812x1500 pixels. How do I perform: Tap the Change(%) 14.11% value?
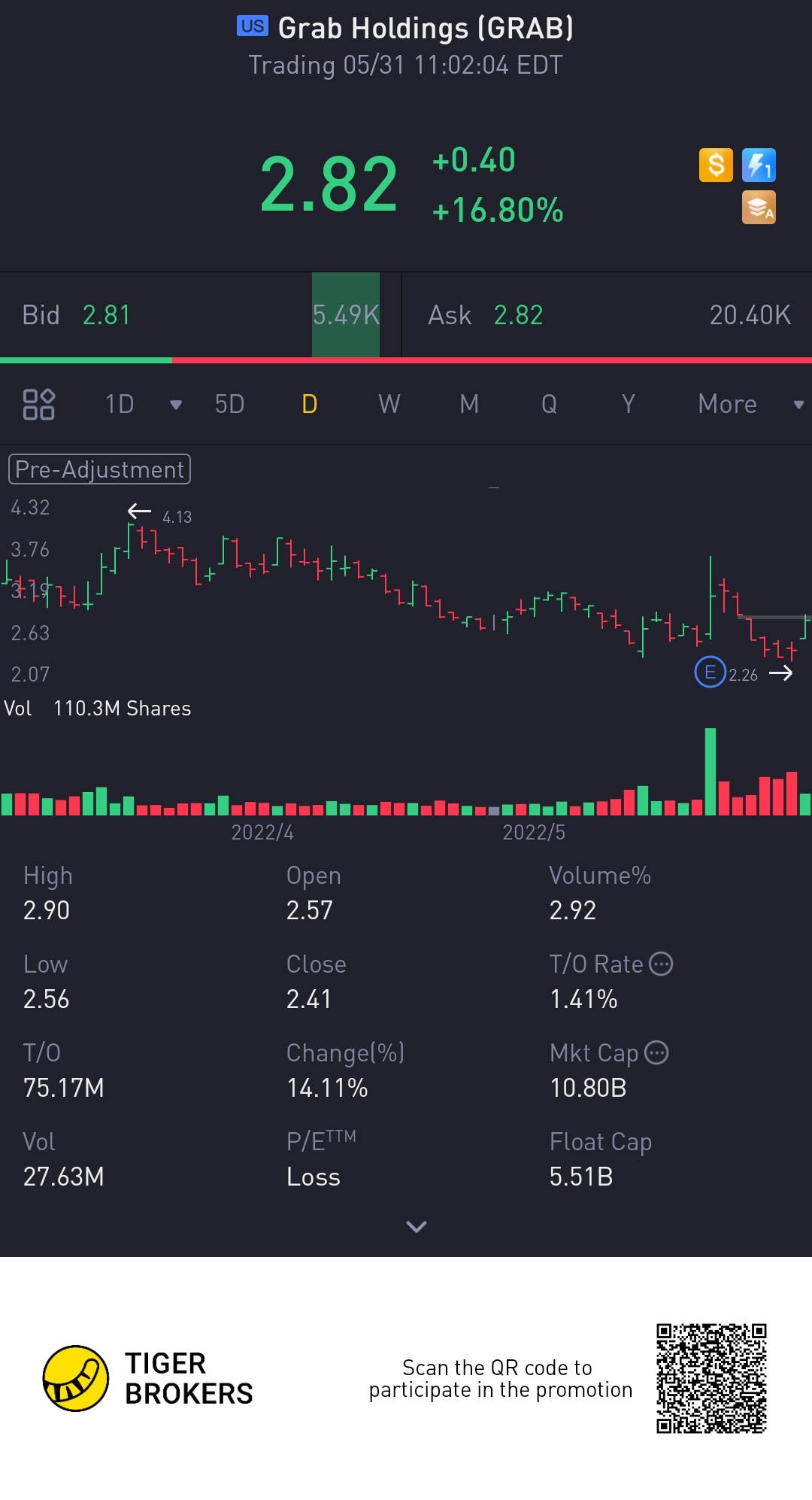327,1088
